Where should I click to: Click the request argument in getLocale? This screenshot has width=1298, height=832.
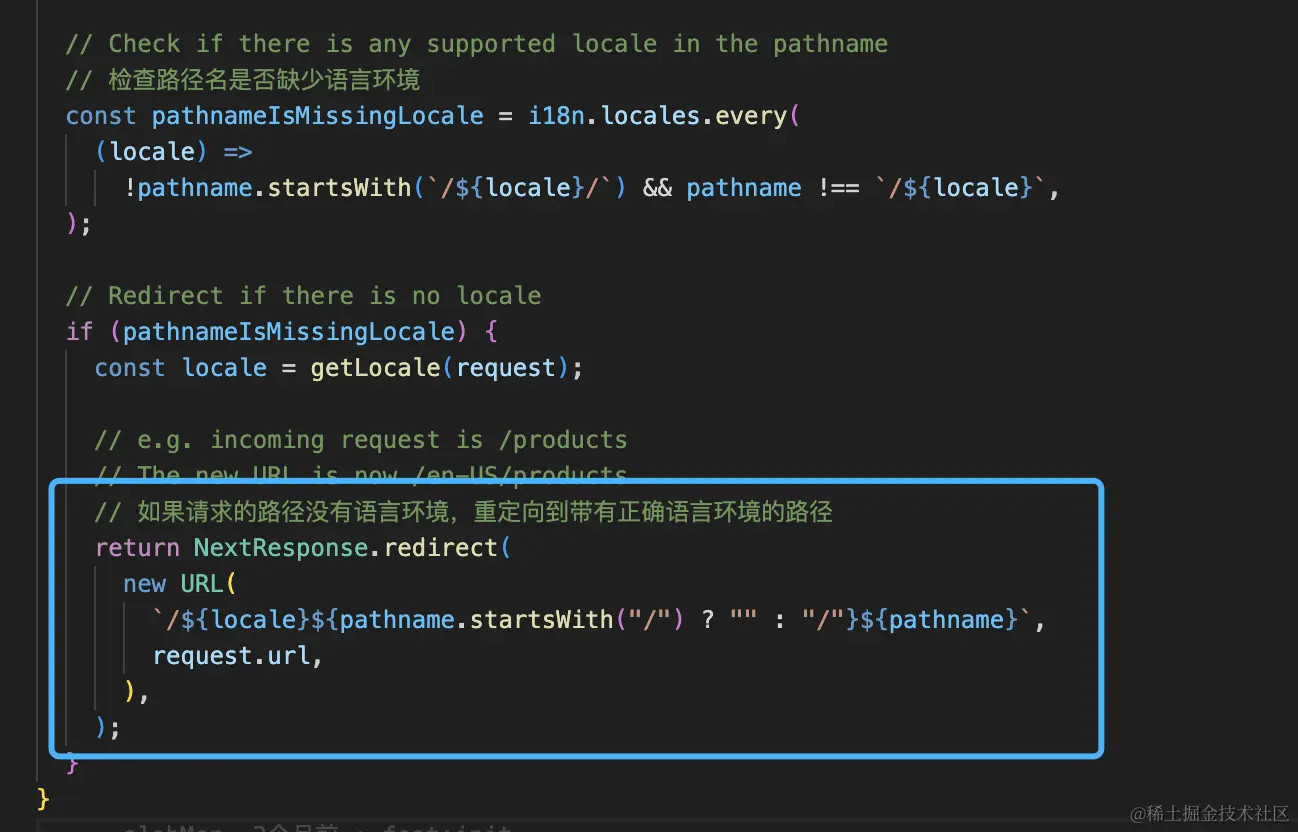pos(505,368)
